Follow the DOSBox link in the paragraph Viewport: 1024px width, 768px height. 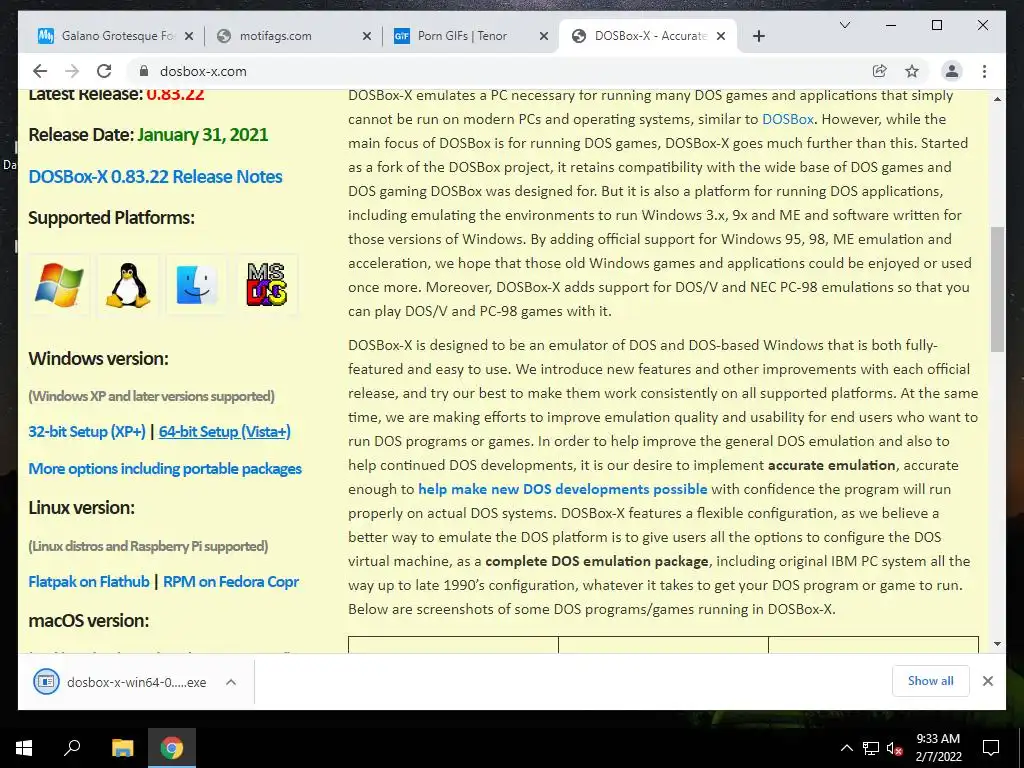[x=788, y=120]
